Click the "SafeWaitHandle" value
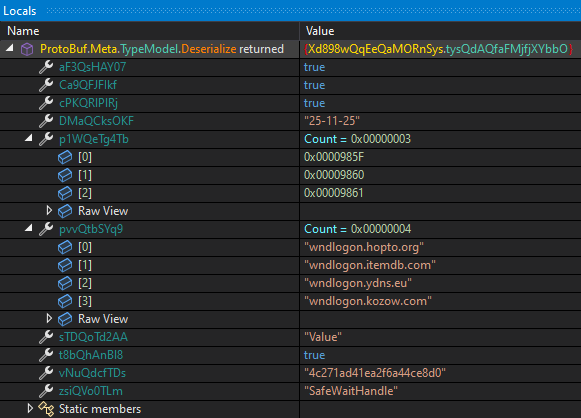Screen dimensions: 581x418 click(x=351, y=391)
